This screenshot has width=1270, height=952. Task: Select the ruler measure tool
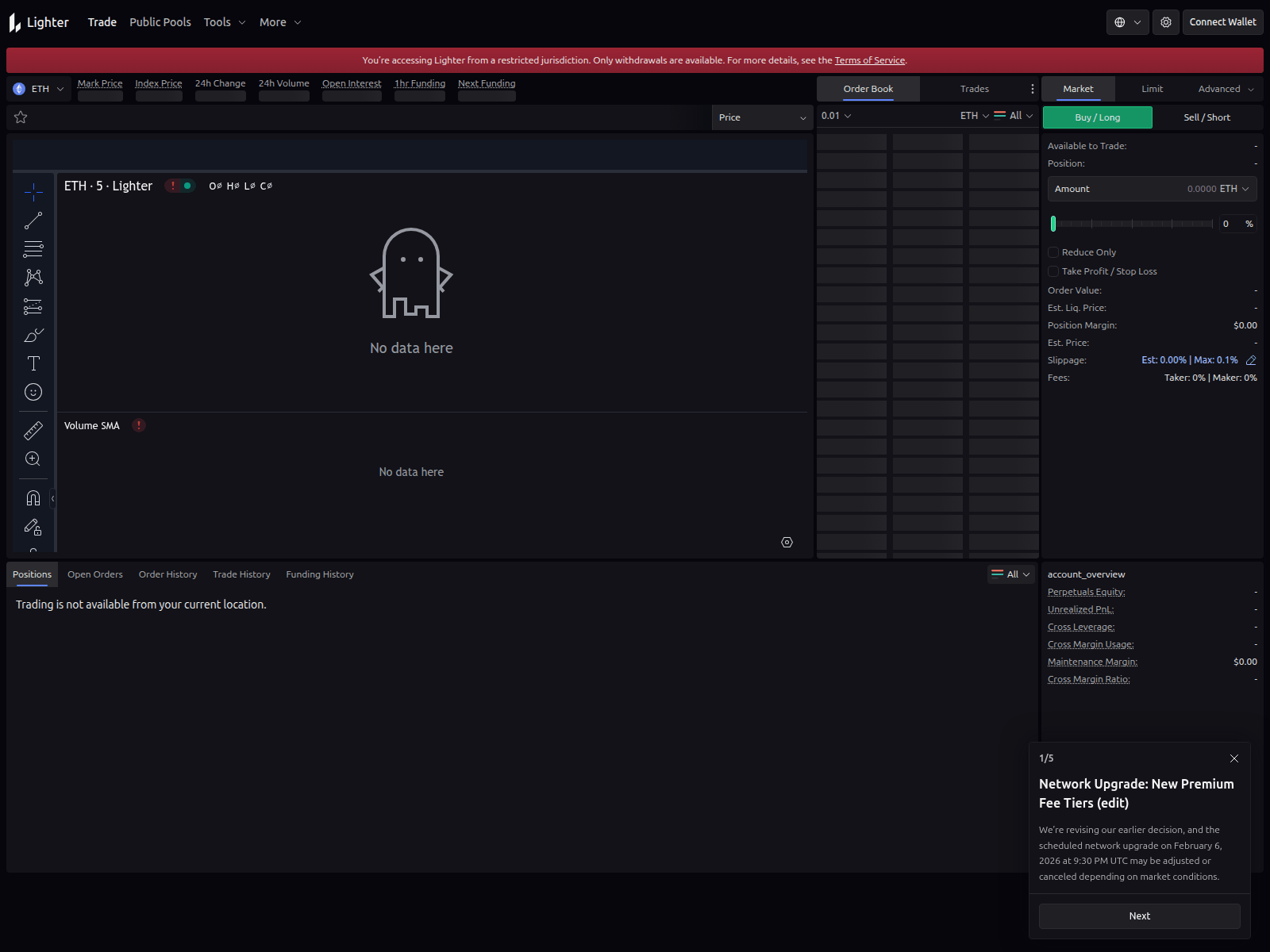pos(33,430)
